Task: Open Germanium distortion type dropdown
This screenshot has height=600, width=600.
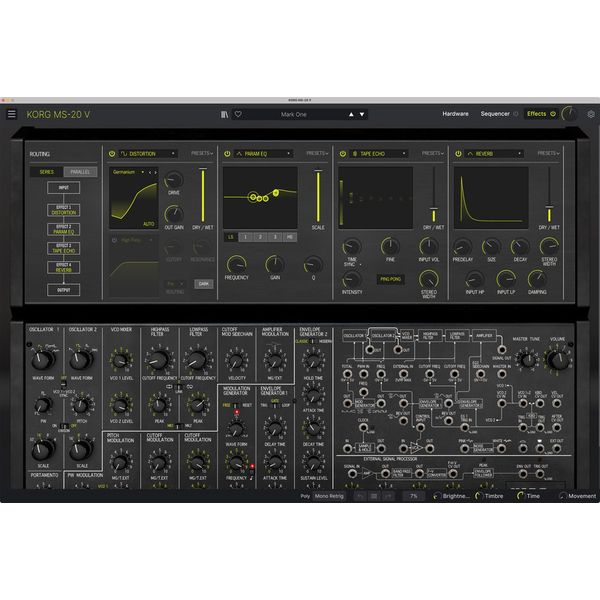Action: [128, 172]
